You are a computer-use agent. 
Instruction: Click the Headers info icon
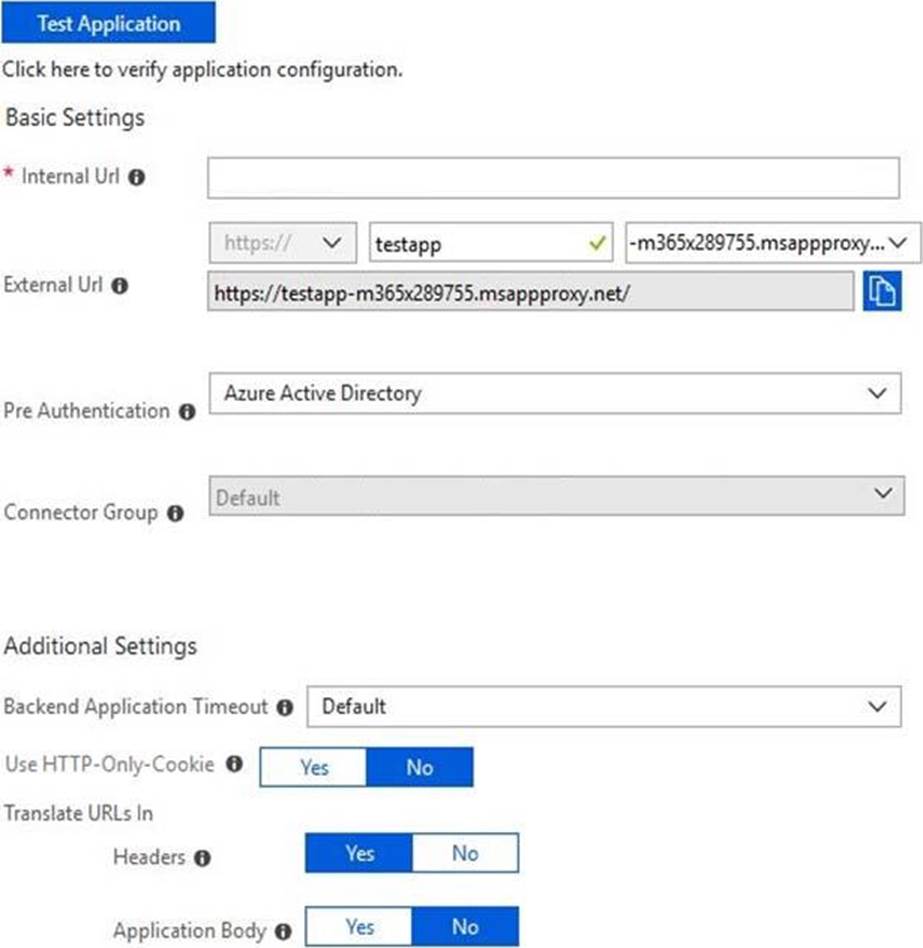(201, 858)
